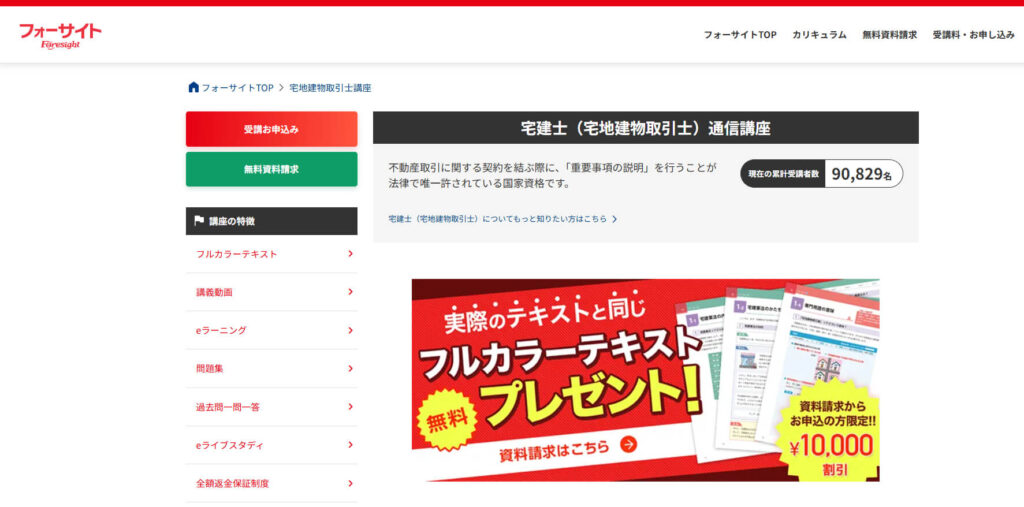Click the yellow 無料 burst badge

[x=448, y=419]
